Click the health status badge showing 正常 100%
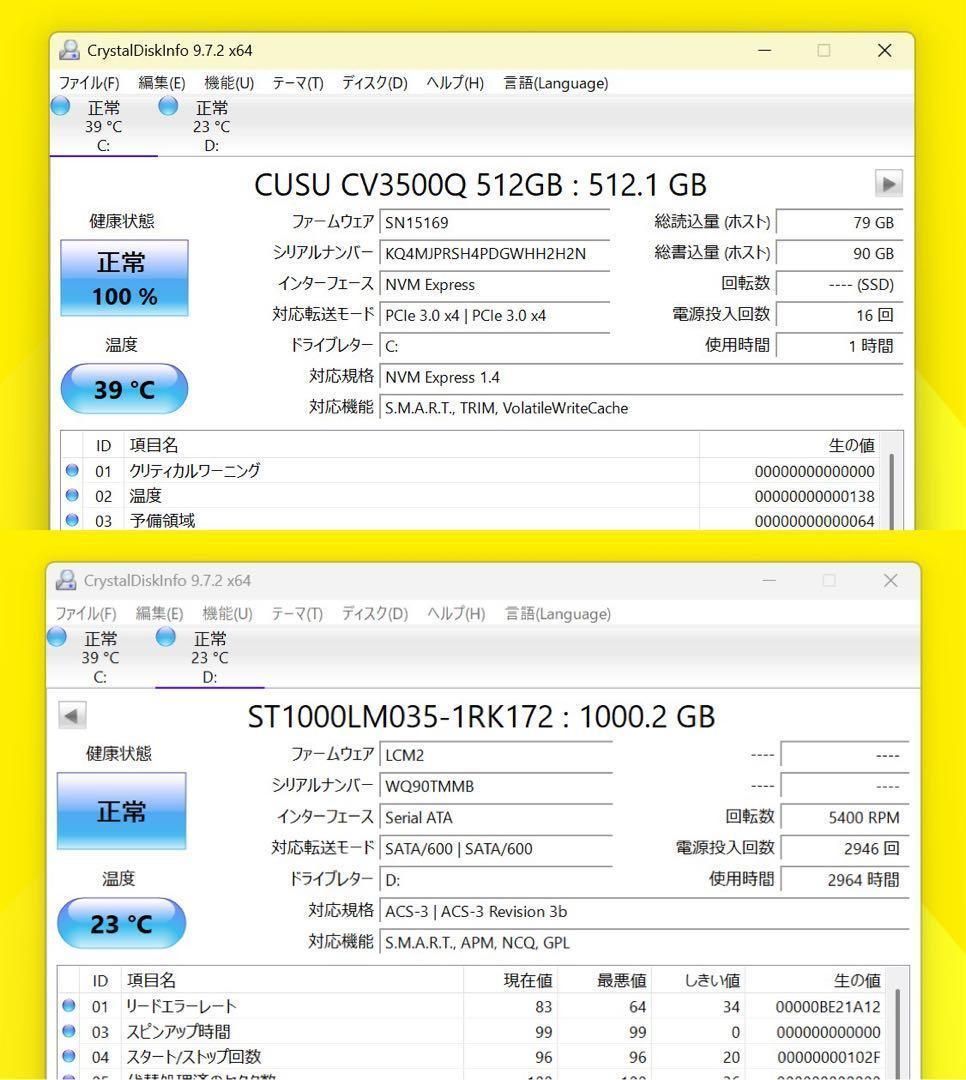 pyautogui.click(x=123, y=275)
